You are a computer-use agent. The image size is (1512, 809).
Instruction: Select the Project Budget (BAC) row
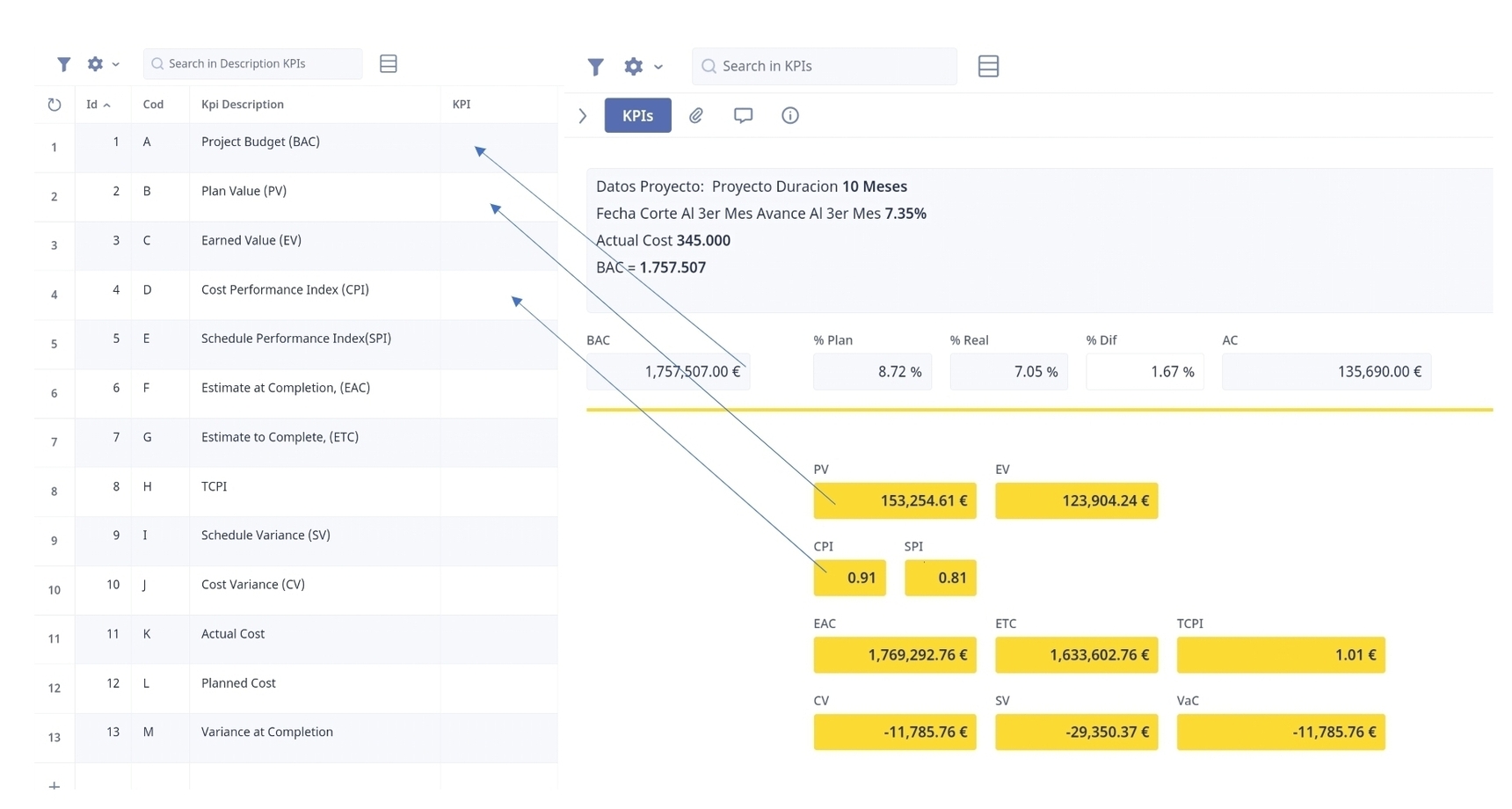[260, 142]
